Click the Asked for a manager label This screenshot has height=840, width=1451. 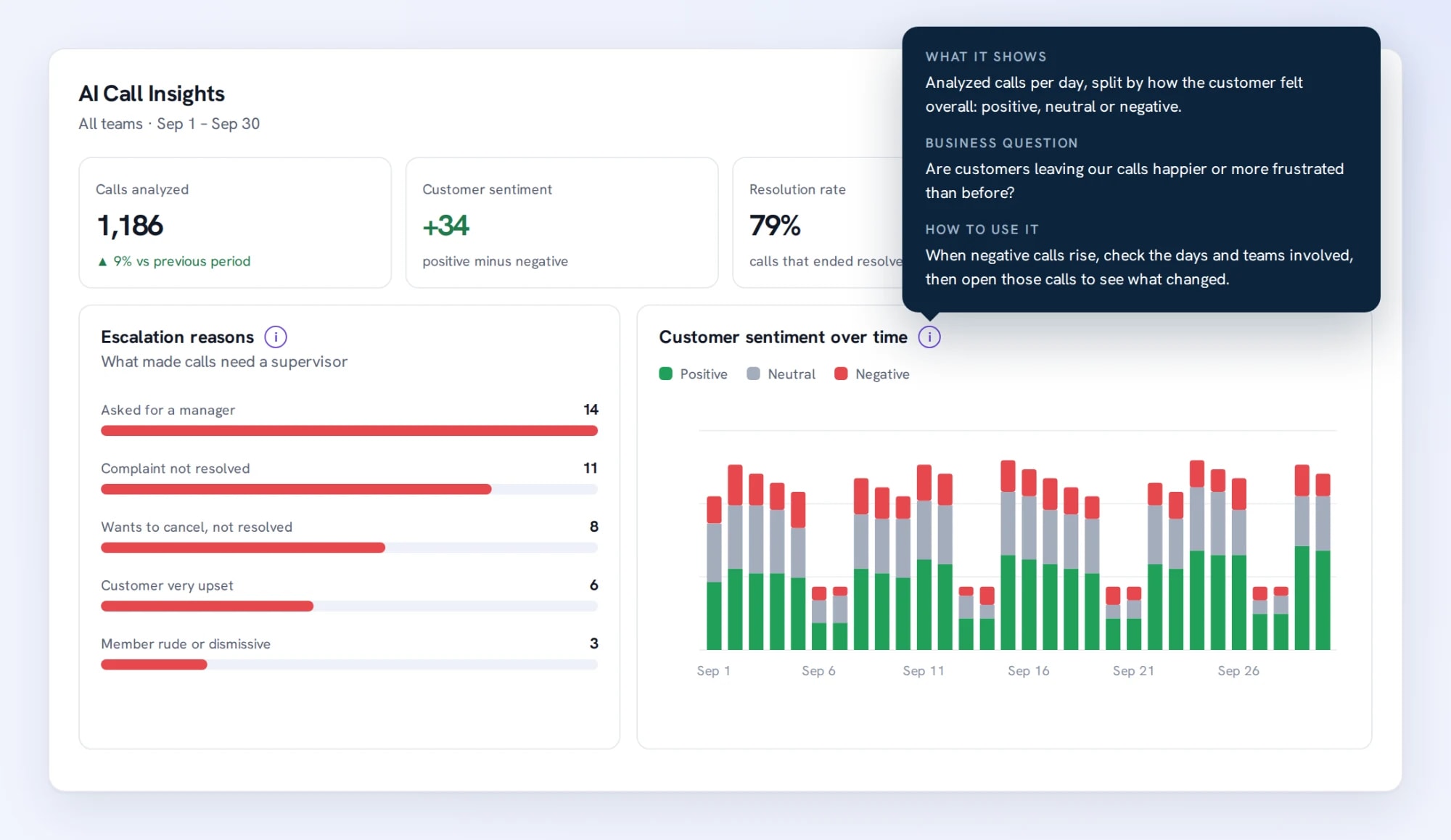coord(168,410)
